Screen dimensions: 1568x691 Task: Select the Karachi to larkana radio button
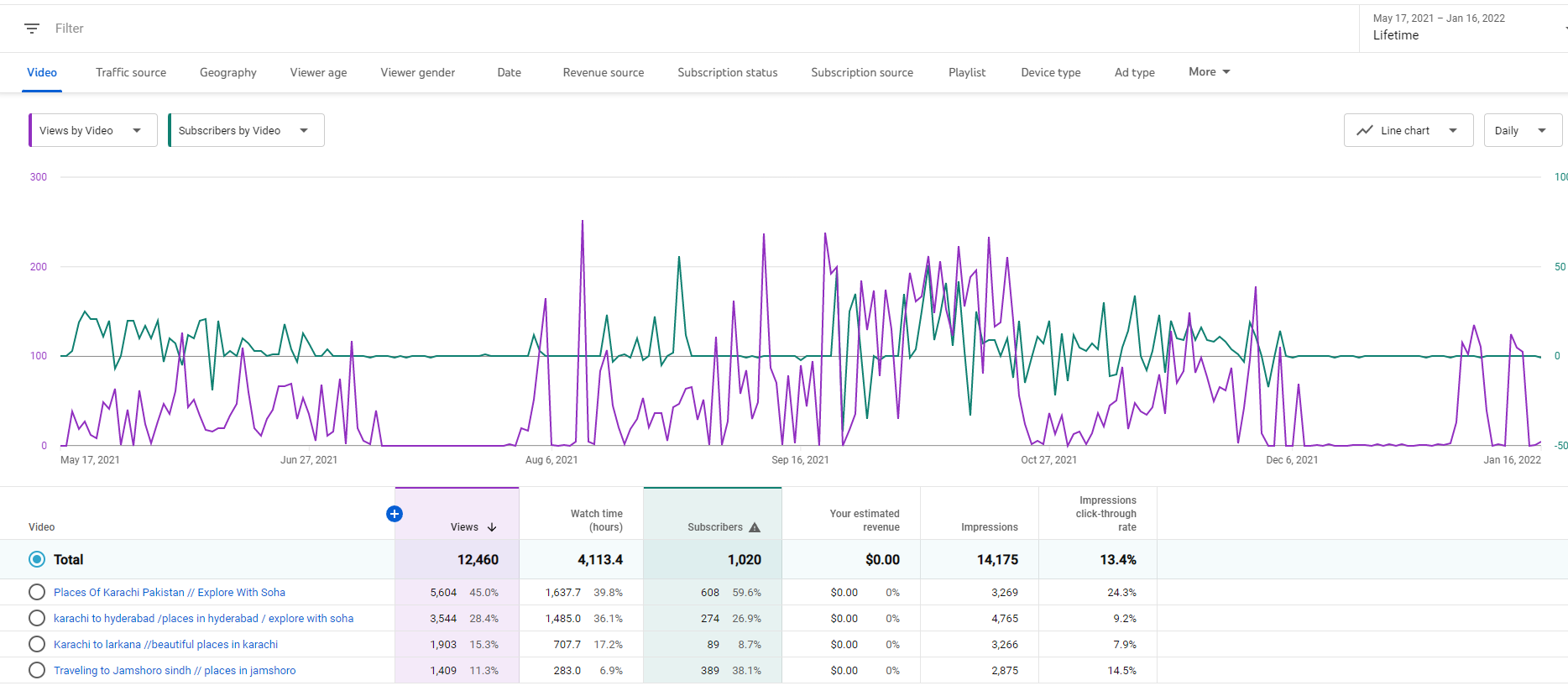pyautogui.click(x=37, y=644)
